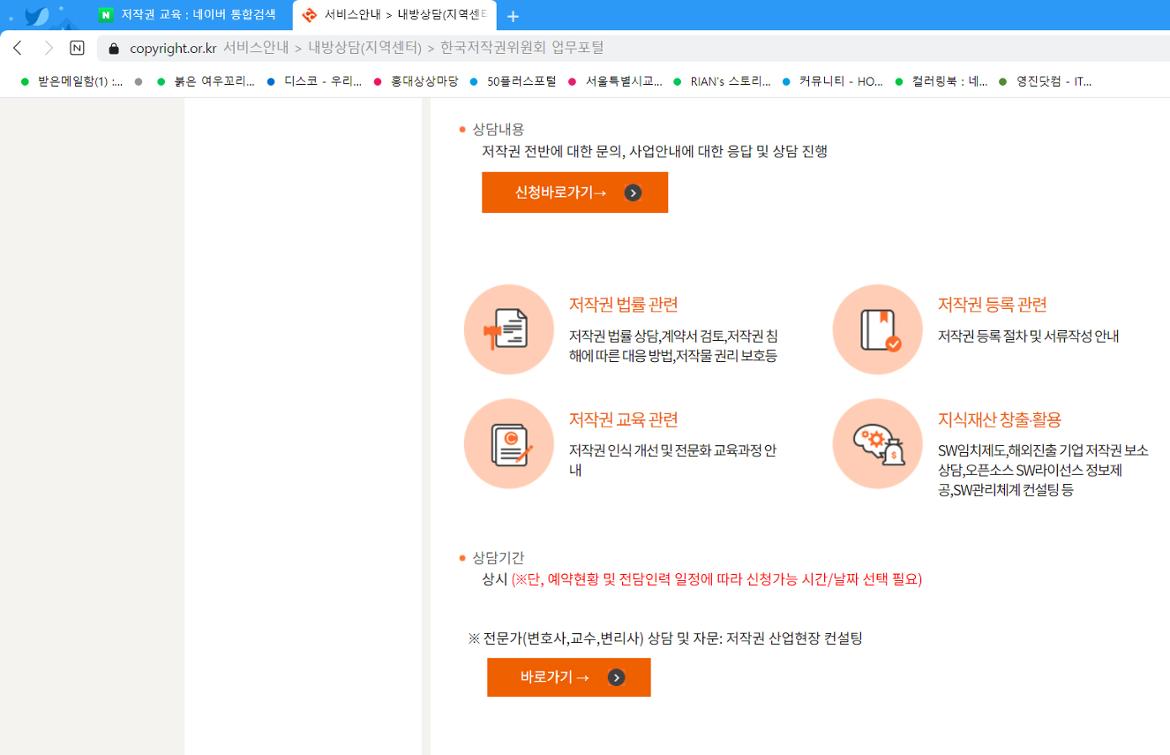1170x755 pixels.
Task: Click the 바로가기 button
Action: (x=558, y=677)
